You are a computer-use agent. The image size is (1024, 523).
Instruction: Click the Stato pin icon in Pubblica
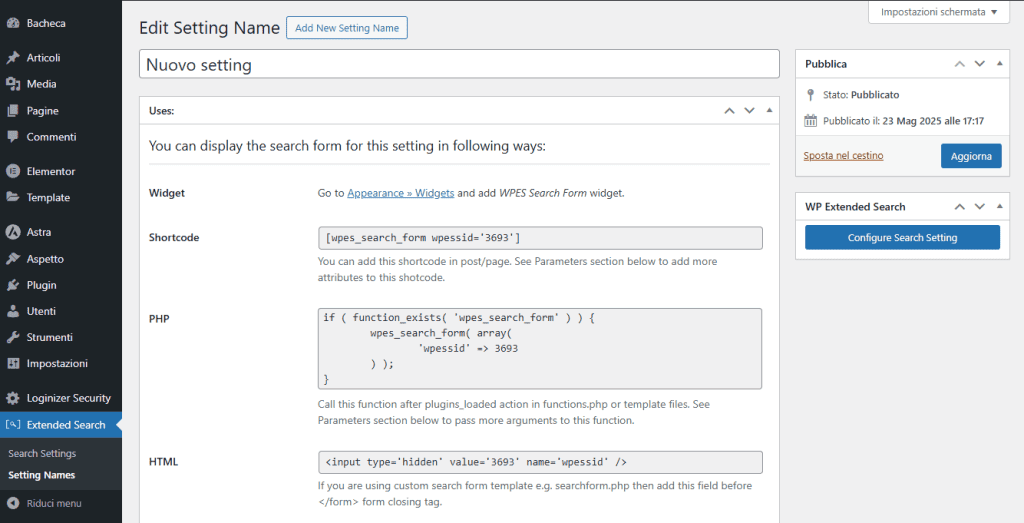[x=810, y=95]
